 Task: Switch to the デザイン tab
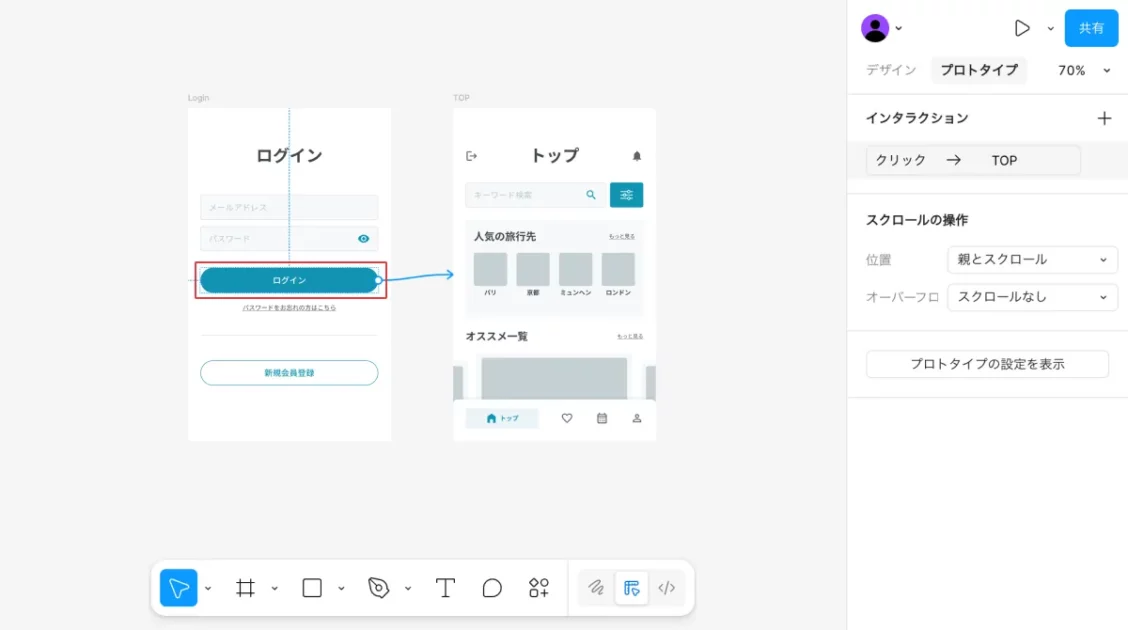tap(891, 70)
